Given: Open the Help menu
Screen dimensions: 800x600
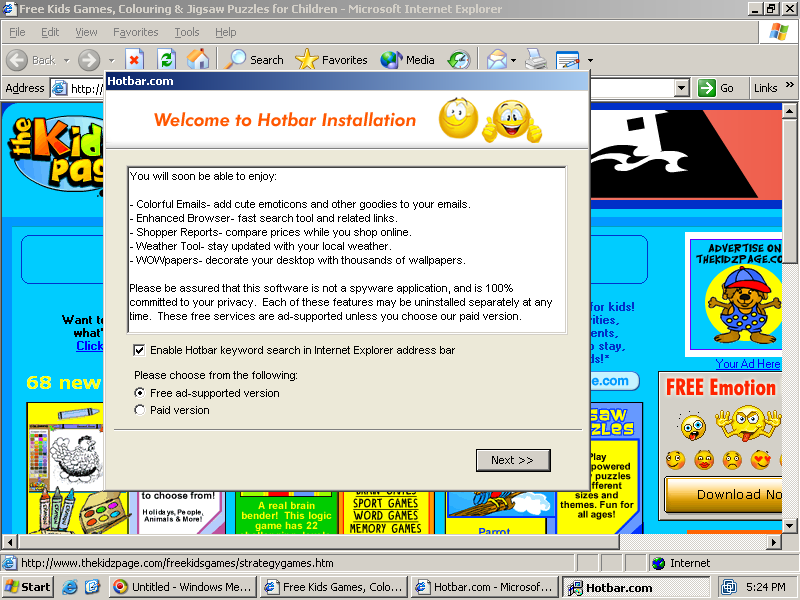Looking at the screenshot, I should (226, 32).
